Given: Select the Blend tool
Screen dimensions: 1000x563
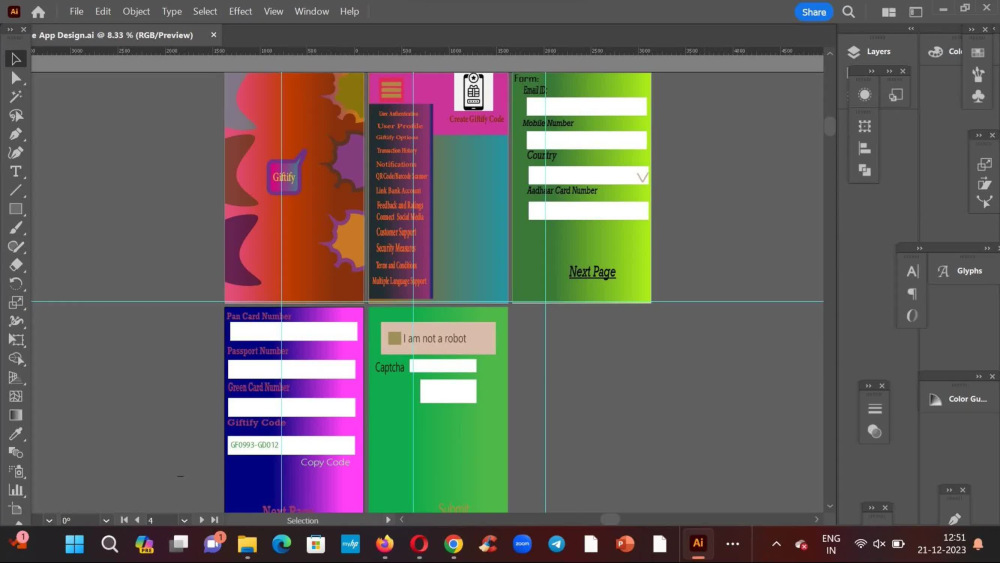Looking at the screenshot, I should pyautogui.click(x=16, y=453).
